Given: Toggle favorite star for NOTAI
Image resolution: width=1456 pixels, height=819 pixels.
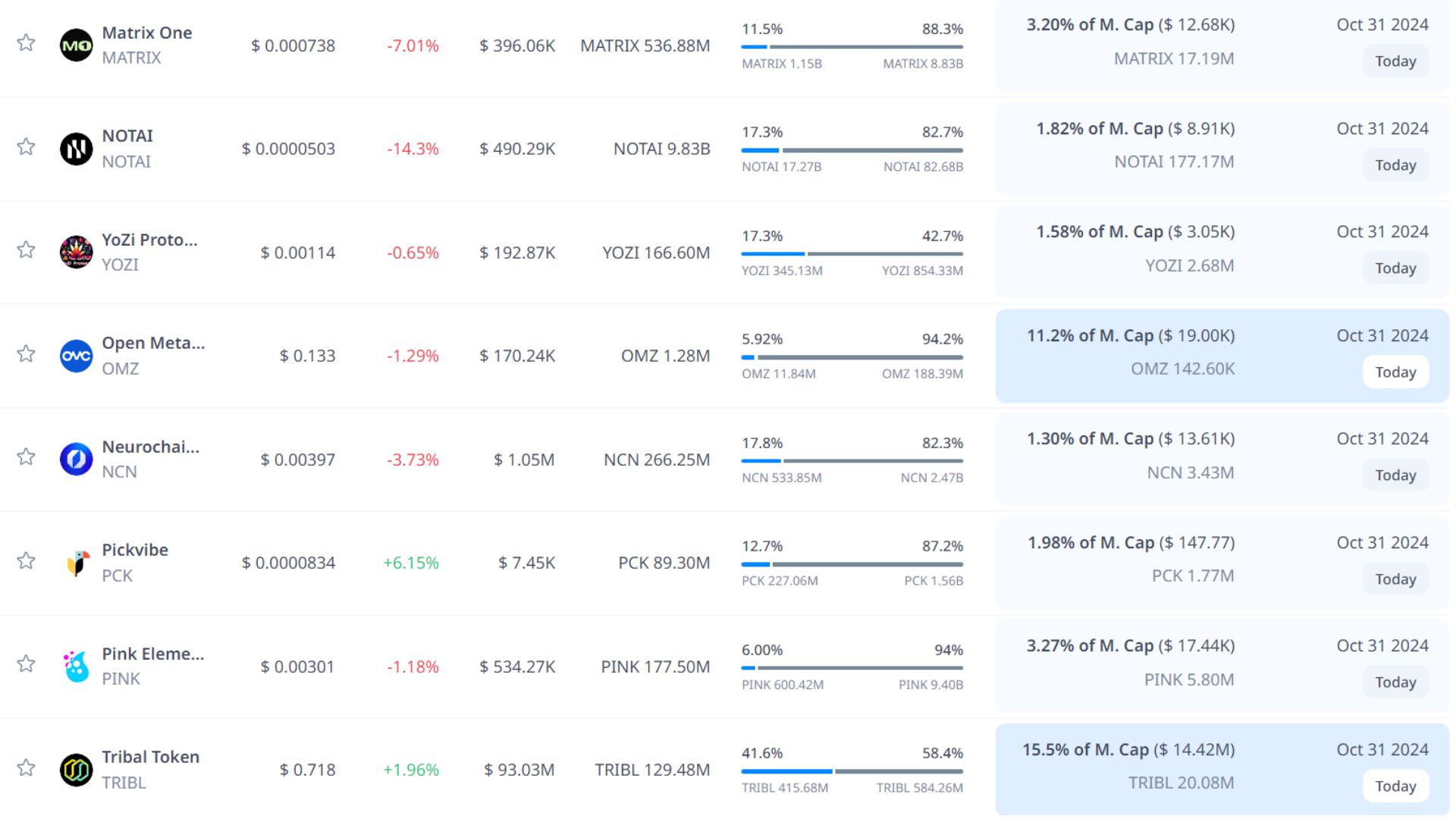Looking at the screenshot, I should [x=26, y=146].
